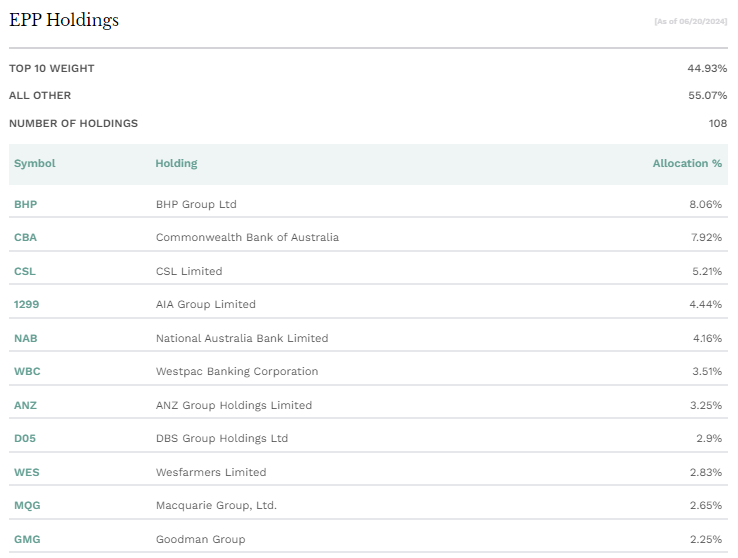
Task: Open the ANZ ticker symbol link
Action: [x=25, y=405]
